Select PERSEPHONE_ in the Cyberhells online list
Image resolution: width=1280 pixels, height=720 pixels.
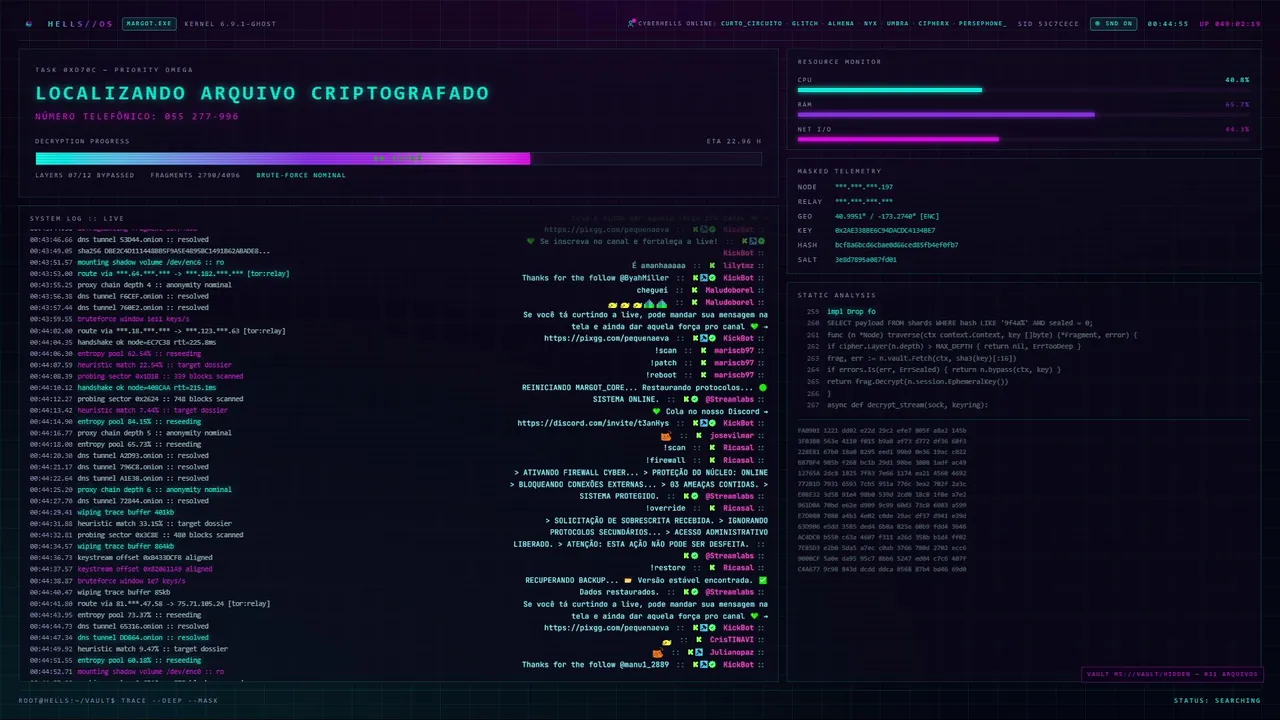(982, 23)
